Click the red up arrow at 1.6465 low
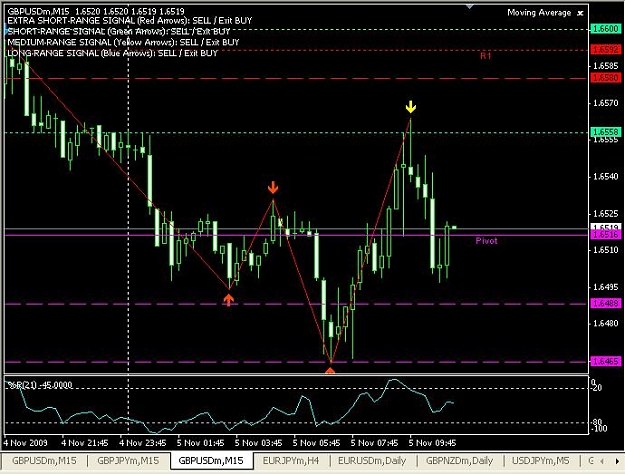Viewport: 625px width, 475px height. coord(330,370)
